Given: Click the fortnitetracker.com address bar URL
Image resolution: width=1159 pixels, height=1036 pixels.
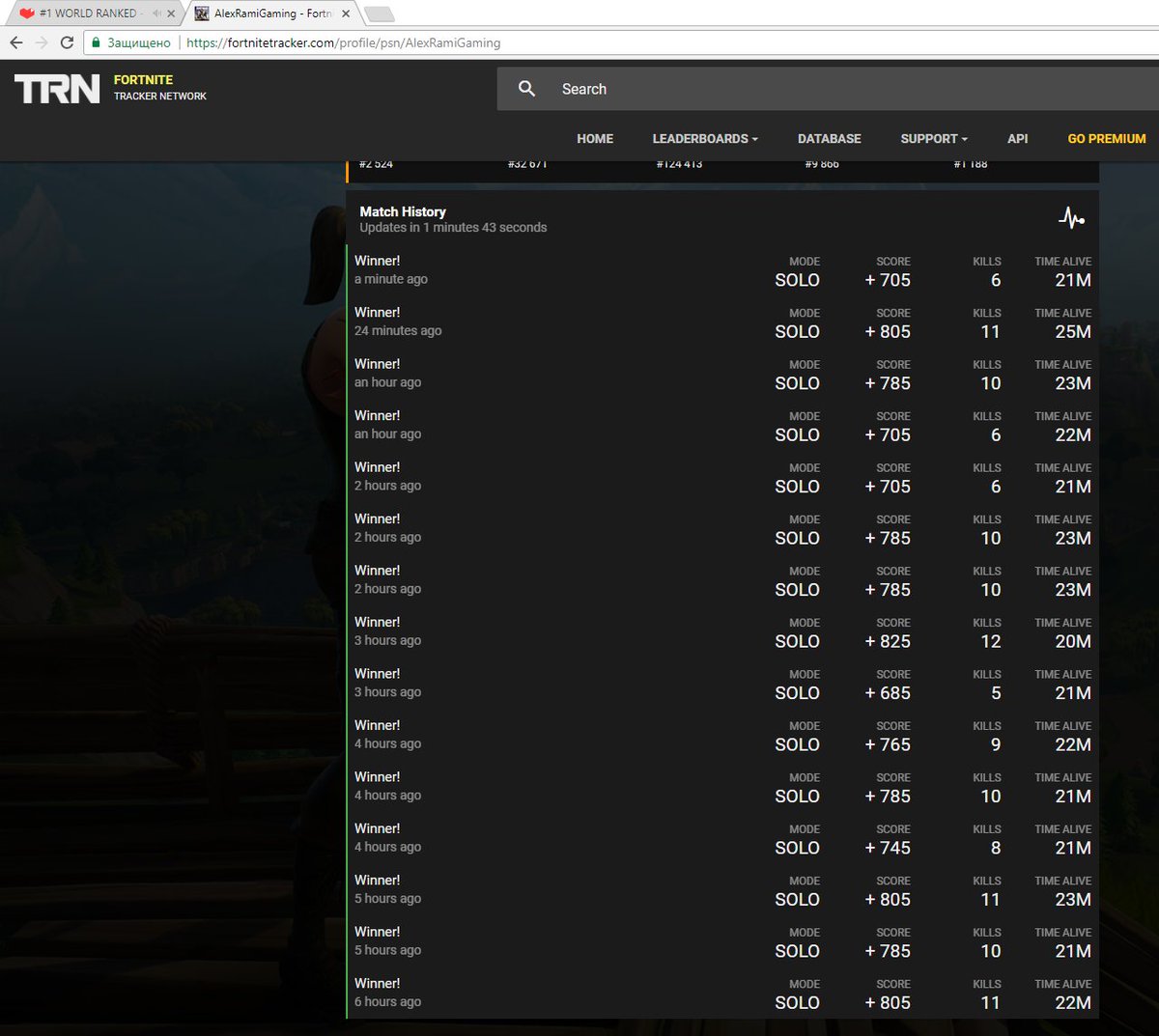Looking at the screenshot, I should point(343,42).
